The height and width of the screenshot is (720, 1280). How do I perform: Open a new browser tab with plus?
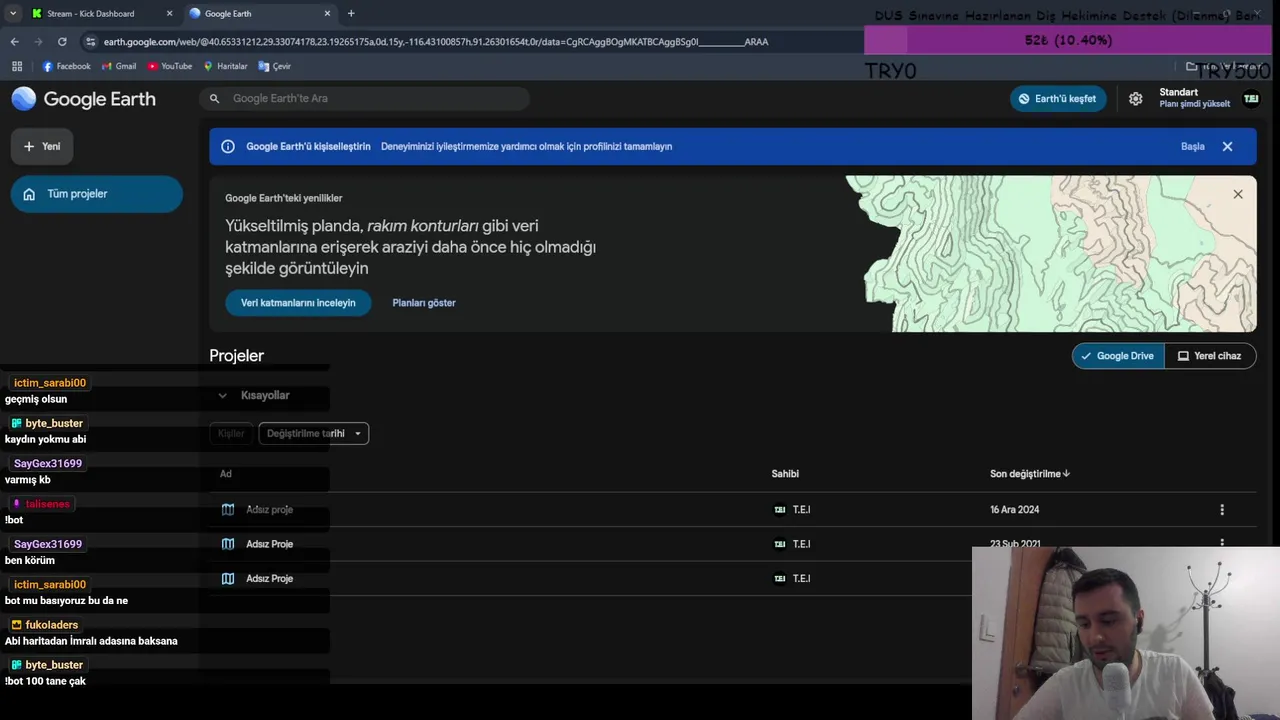pyautogui.click(x=351, y=14)
